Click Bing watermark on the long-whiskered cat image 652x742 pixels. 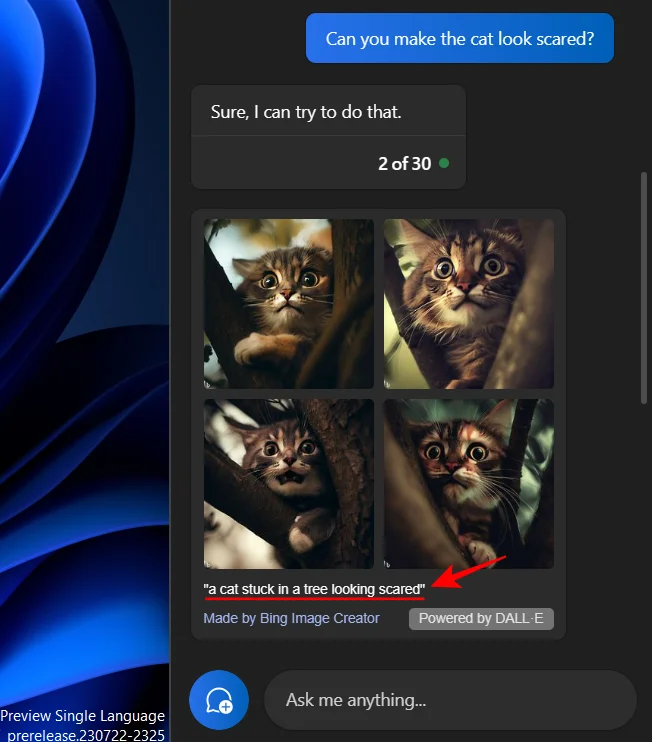coord(387,564)
